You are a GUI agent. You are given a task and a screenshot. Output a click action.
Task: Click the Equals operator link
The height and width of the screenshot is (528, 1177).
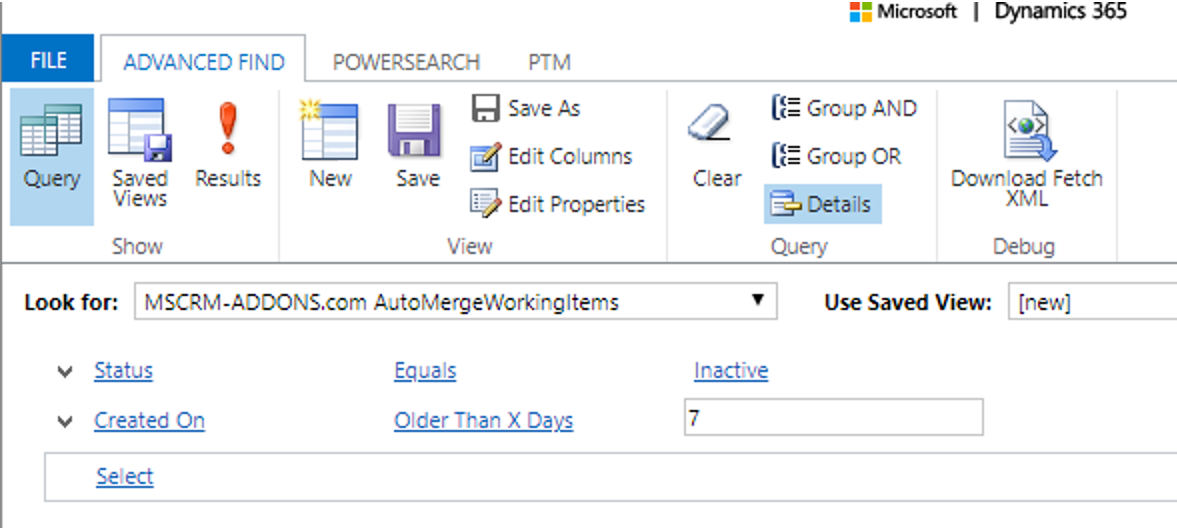425,371
